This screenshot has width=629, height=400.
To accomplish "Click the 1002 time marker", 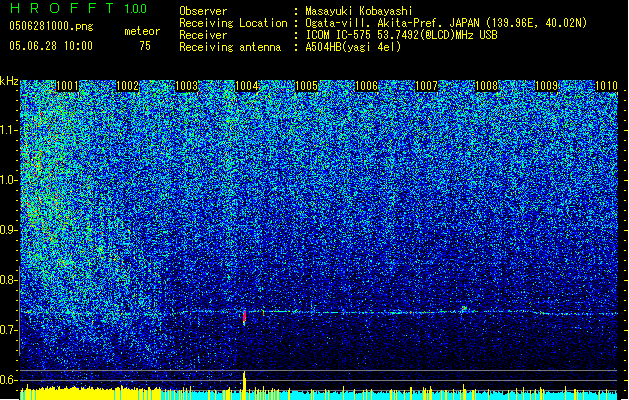I will tap(127, 86).
